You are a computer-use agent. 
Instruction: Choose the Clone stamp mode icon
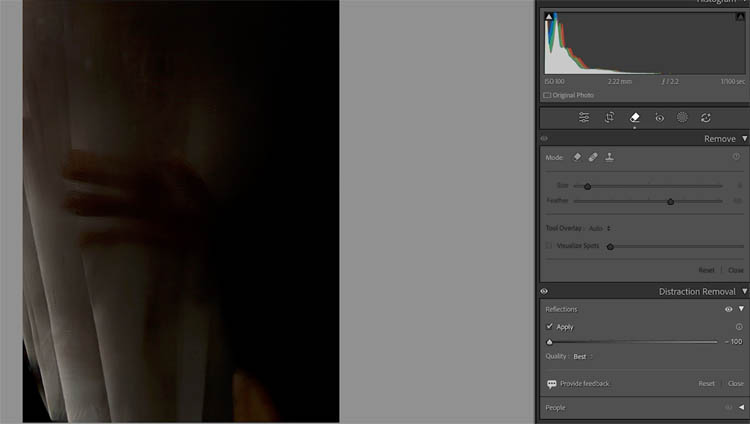(609, 157)
